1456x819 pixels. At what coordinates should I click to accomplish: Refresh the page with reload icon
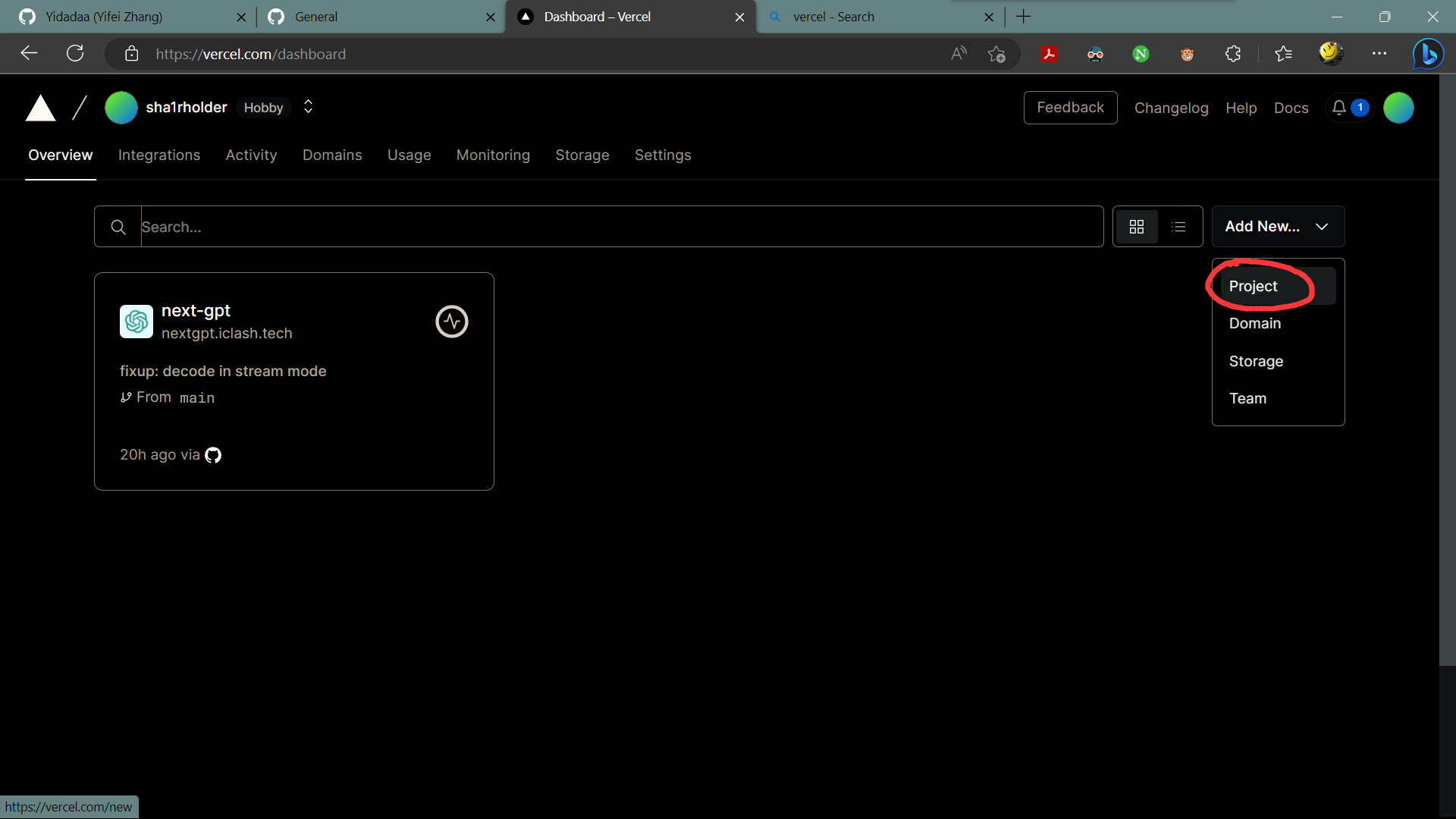pos(75,54)
